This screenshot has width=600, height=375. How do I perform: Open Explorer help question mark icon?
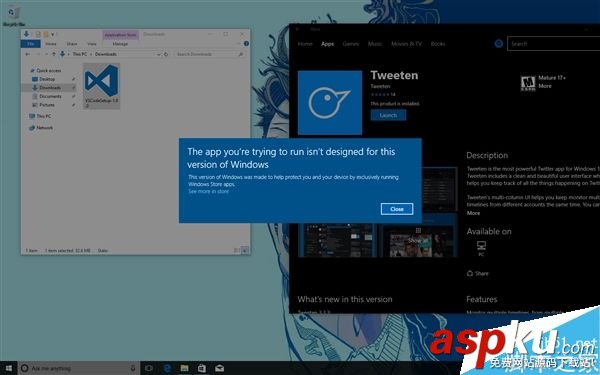pyautogui.click(x=246, y=44)
